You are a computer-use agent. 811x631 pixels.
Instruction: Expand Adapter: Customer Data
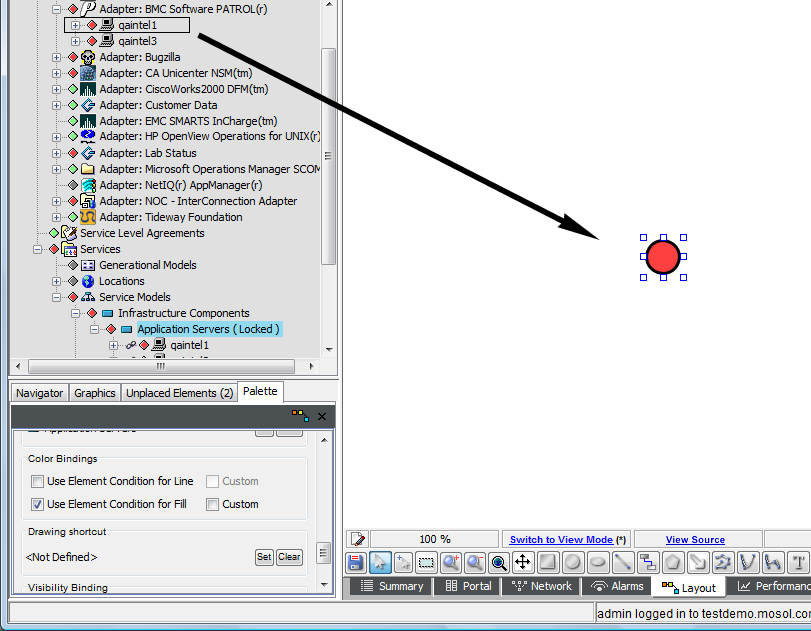(x=56, y=106)
